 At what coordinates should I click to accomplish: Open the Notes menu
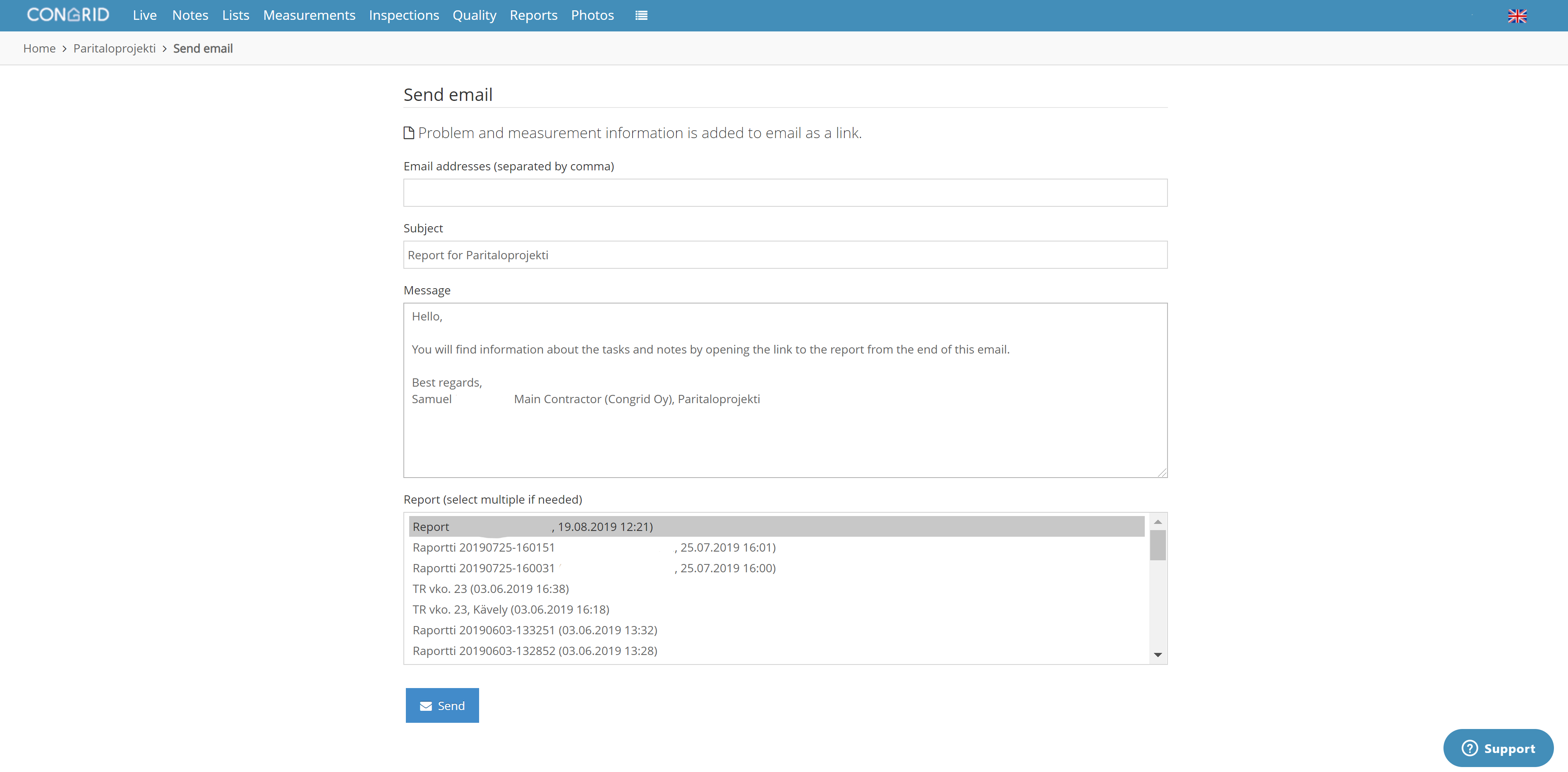click(x=190, y=15)
